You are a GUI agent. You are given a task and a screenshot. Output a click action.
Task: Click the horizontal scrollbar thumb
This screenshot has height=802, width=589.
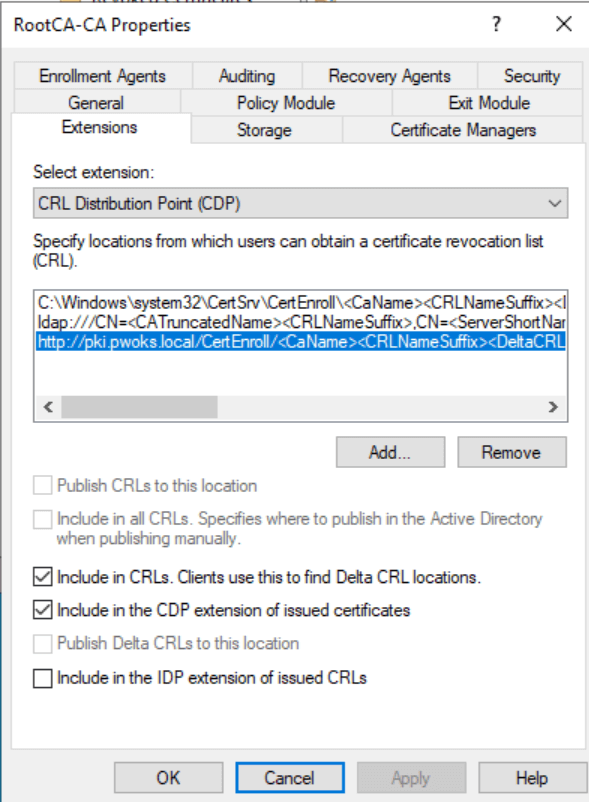pos(139,407)
